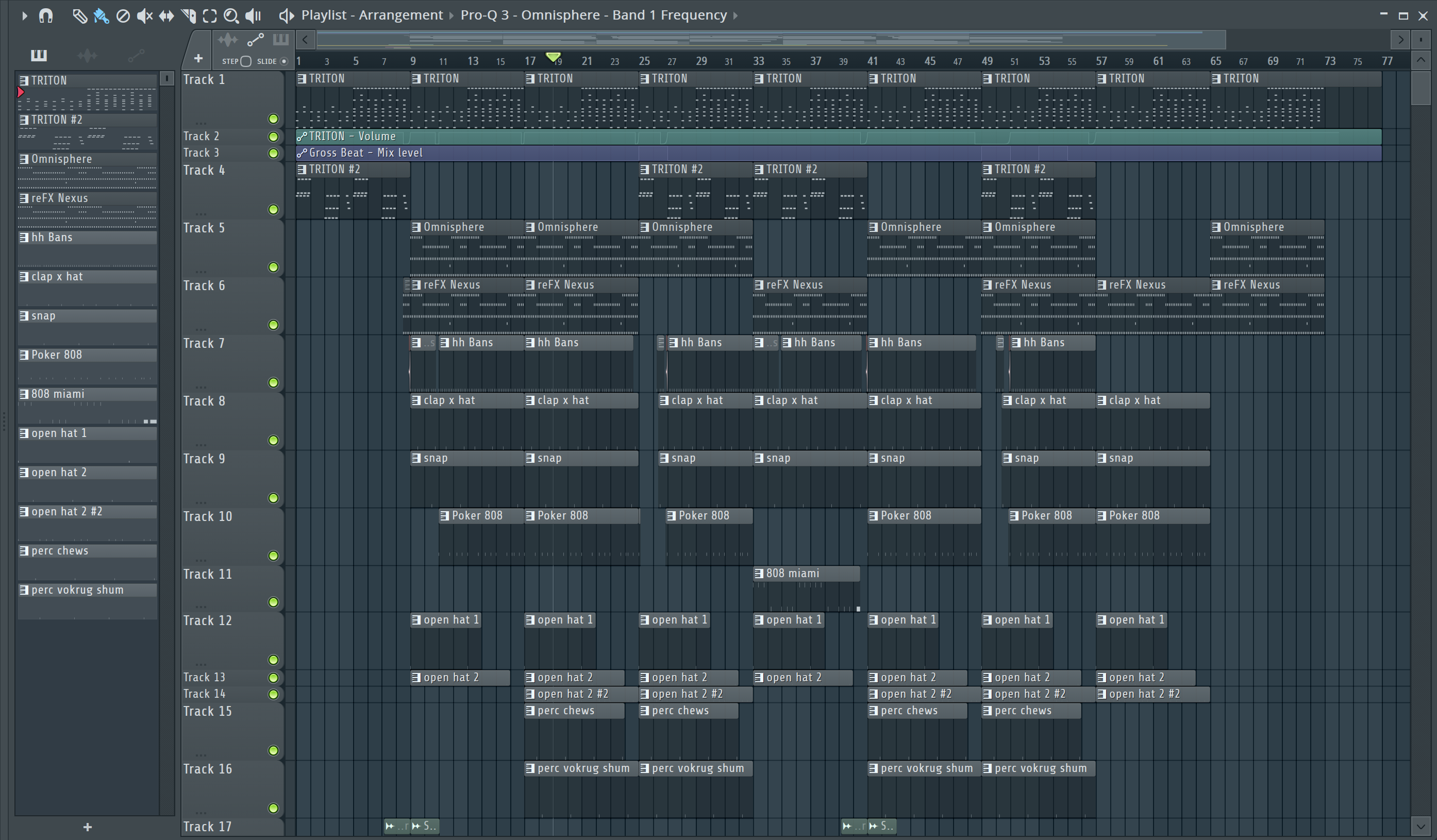Show audio clips in picker panel
The width and height of the screenshot is (1437, 840).
pos(87,55)
